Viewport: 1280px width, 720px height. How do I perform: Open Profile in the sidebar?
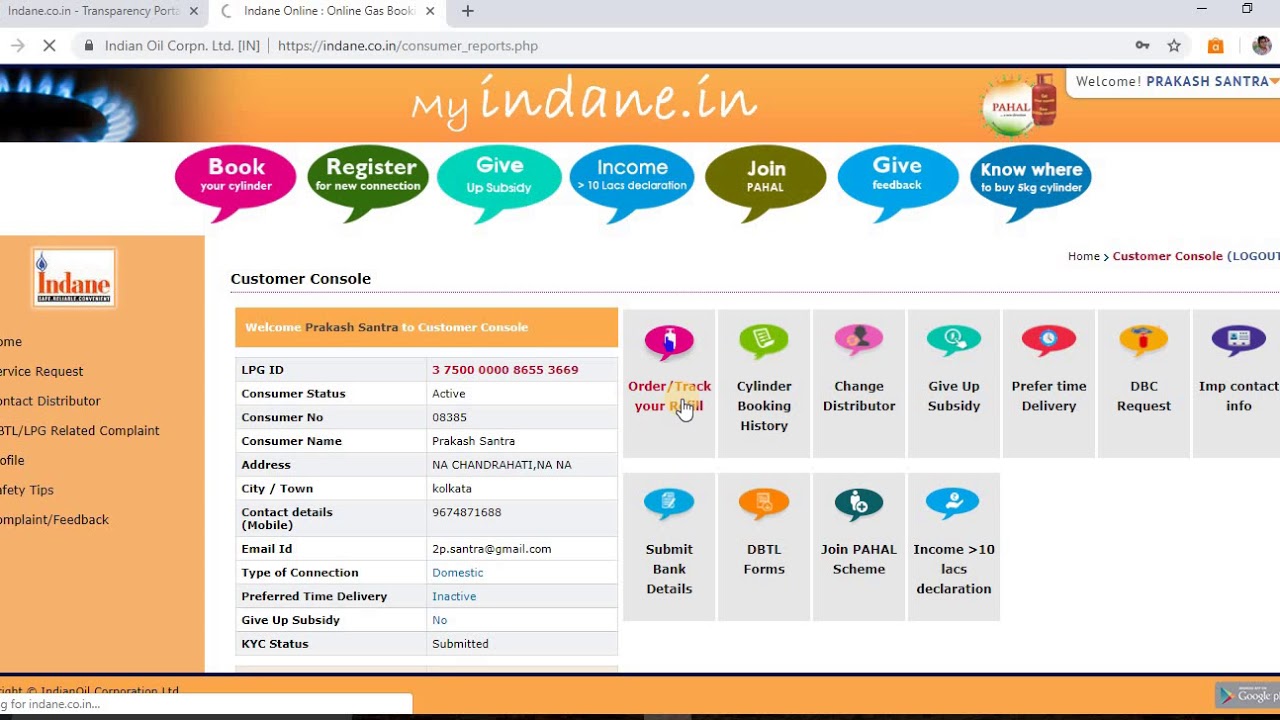(12, 461)
